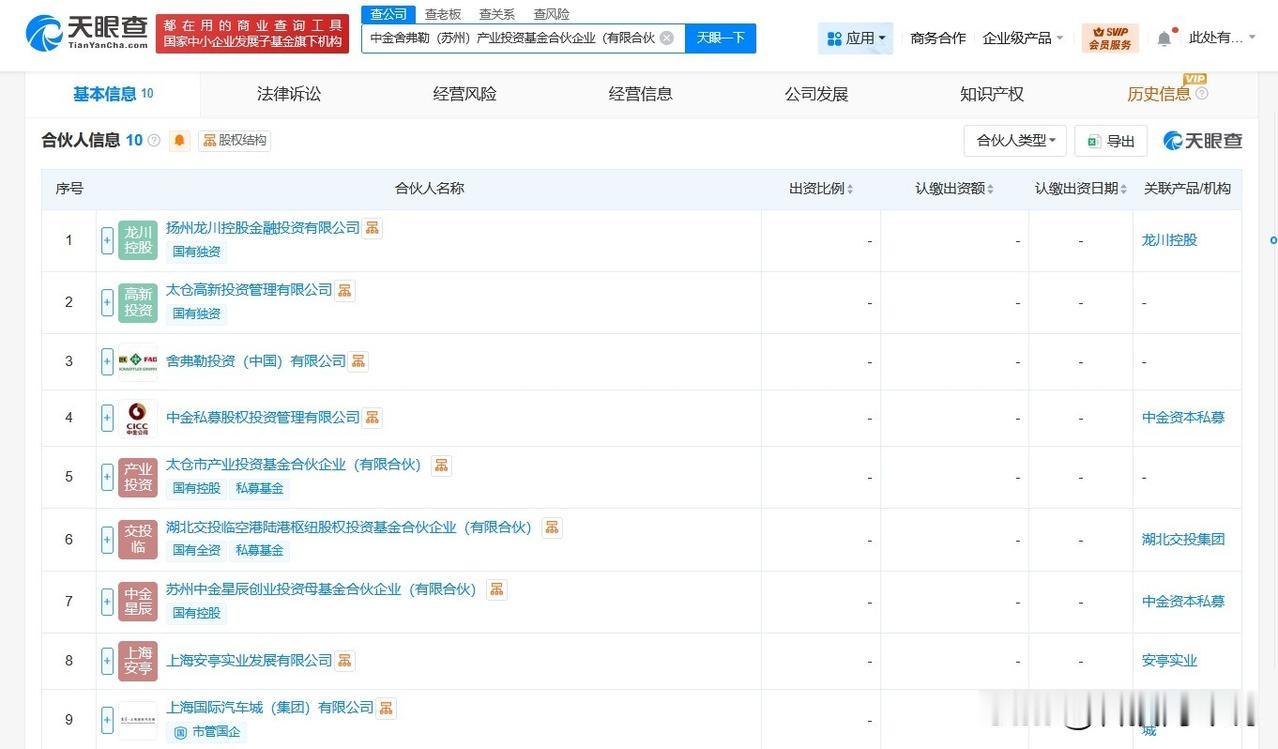This screenshot has width=1278, height=749.
Task: Switch to the 法律诉讼 tab
Action: click(x=289, y=94)
